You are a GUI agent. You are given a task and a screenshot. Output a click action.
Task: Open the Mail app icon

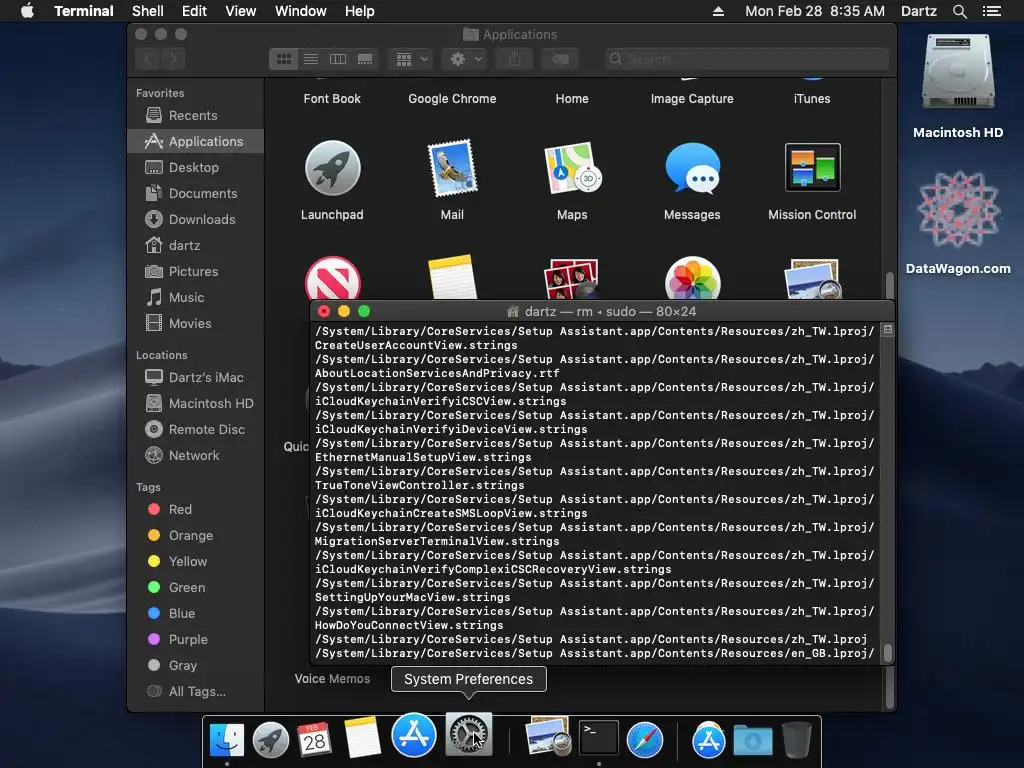coord(452,168)
